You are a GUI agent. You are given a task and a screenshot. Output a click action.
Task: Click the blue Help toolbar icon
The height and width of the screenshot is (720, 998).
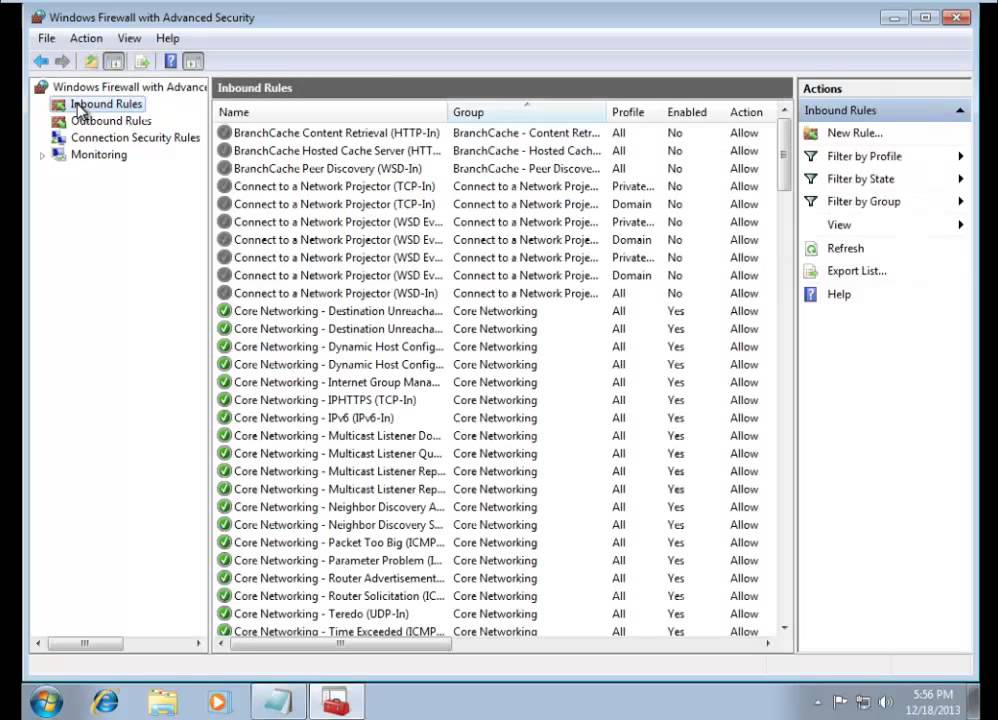[x=171, y=61]
